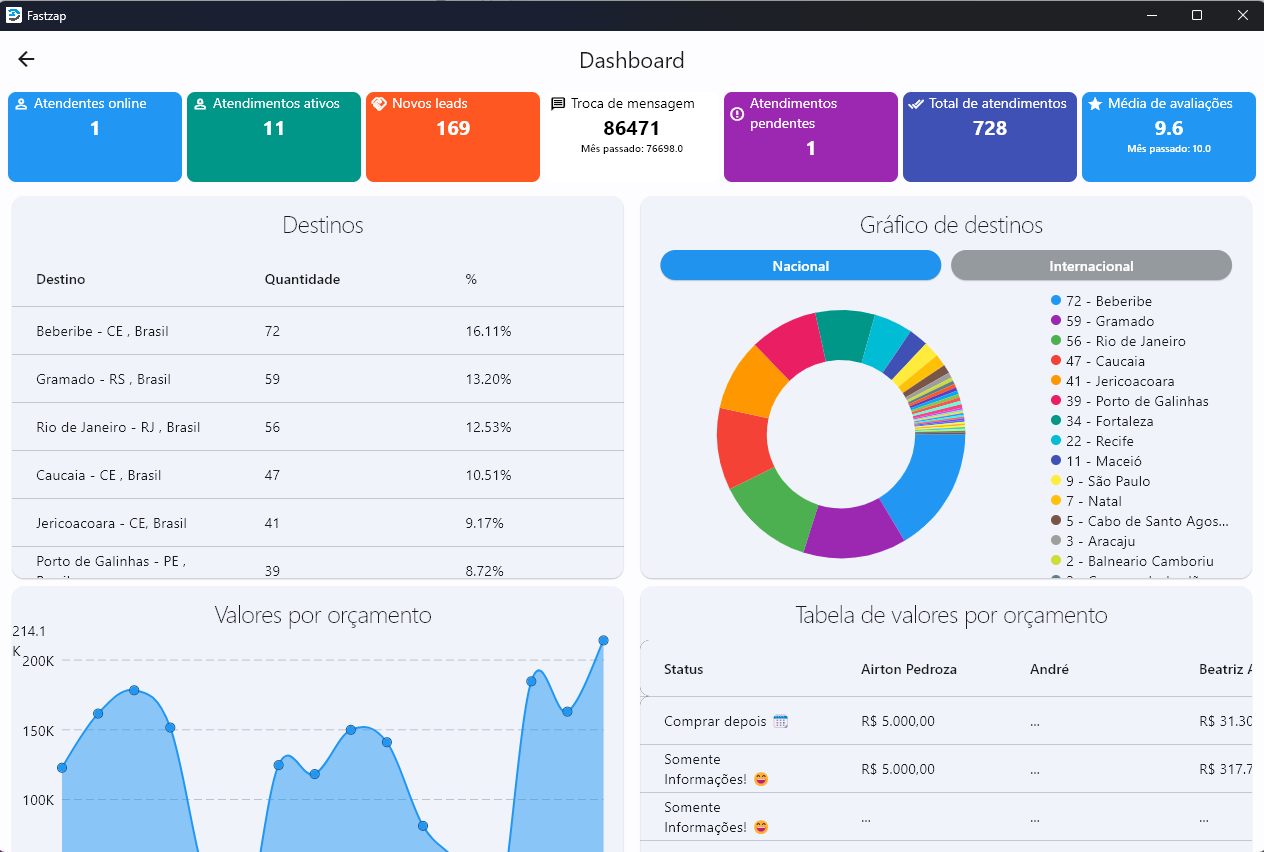Click the blue Beberibe legend dot
The width and height of the screenshot is (1264, 852).
[1056, 301]
